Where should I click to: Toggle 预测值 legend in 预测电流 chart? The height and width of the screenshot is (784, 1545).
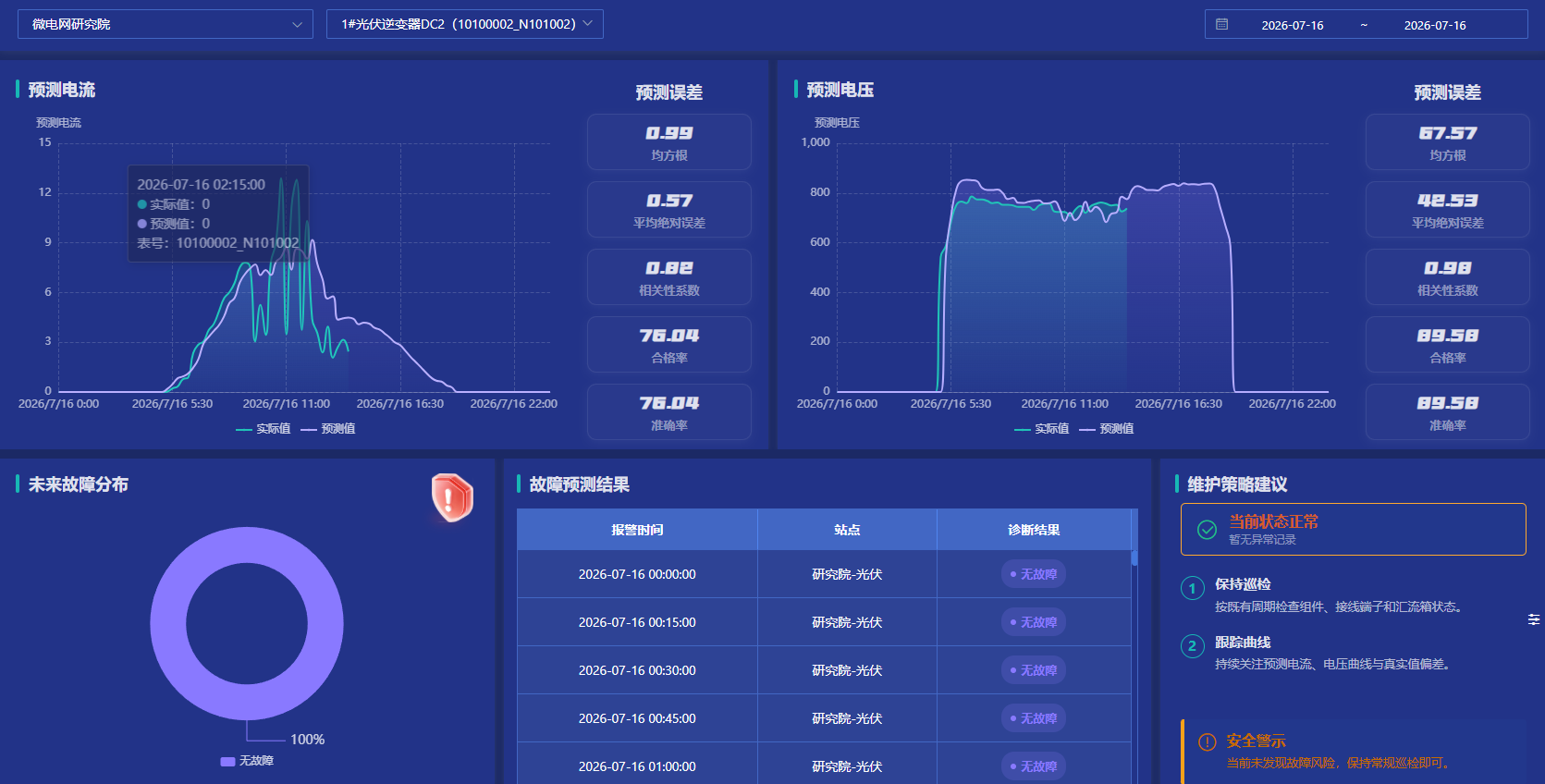[328, 429]
